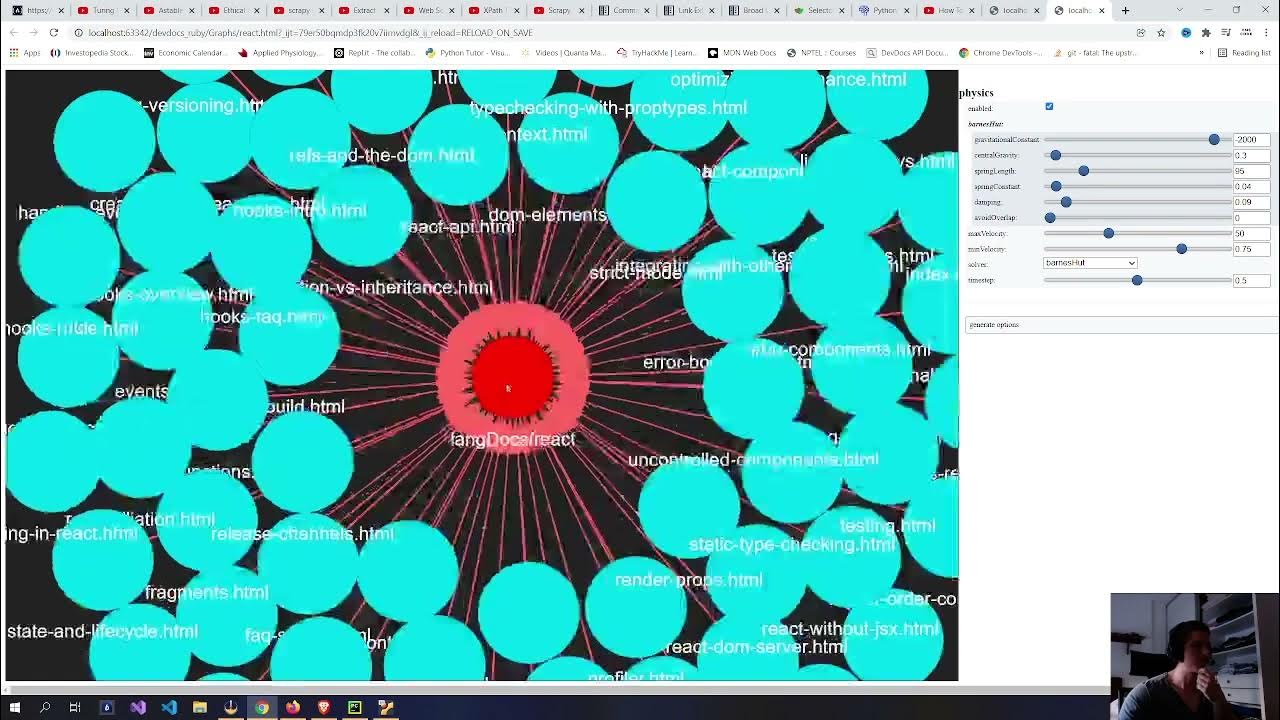
Task: Switch to the Python browser tab
Action: pos(883,10)
